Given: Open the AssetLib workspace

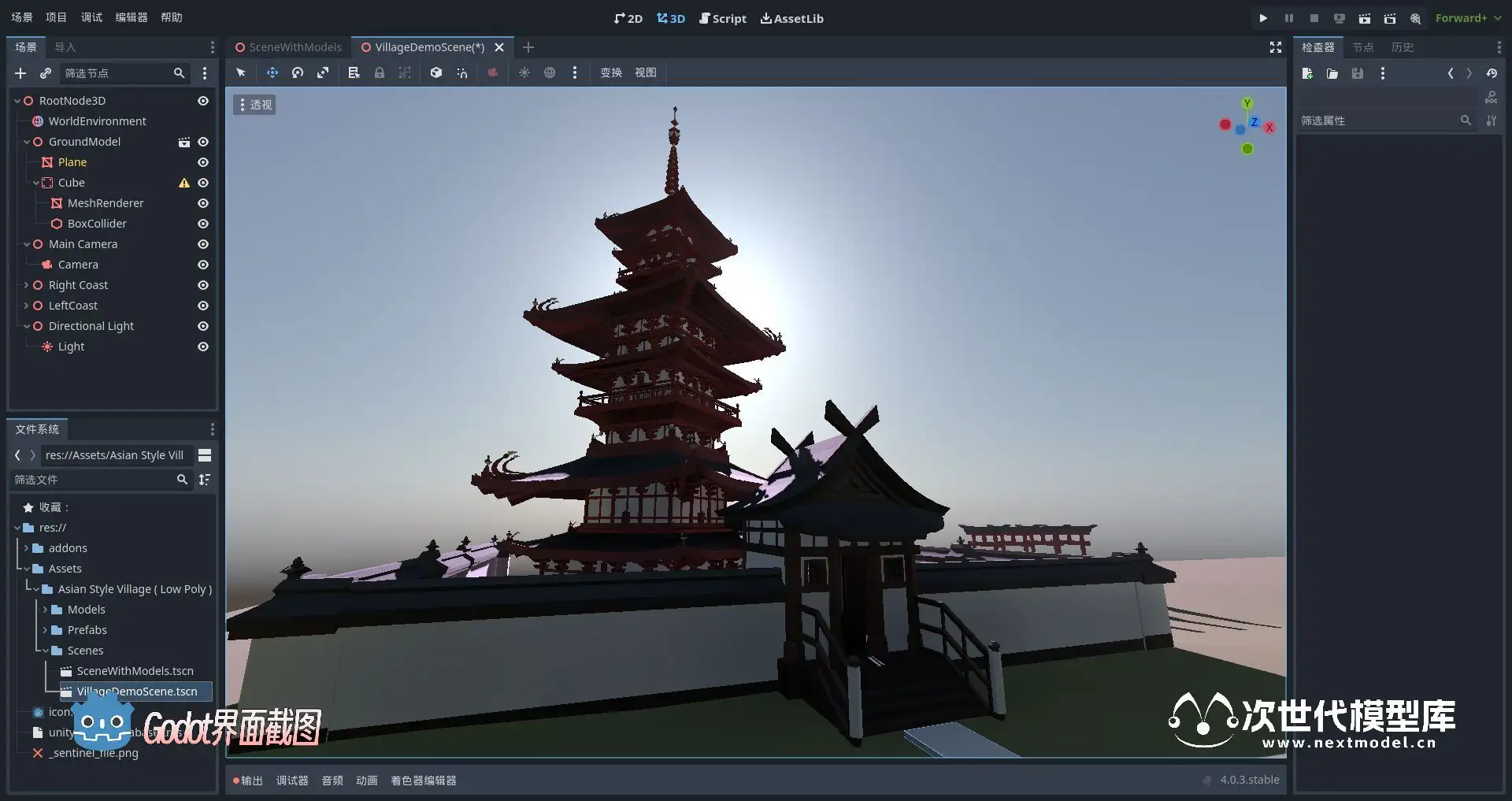Looking at the screenshot, I should pyautogui.click(x=791, y=18).
